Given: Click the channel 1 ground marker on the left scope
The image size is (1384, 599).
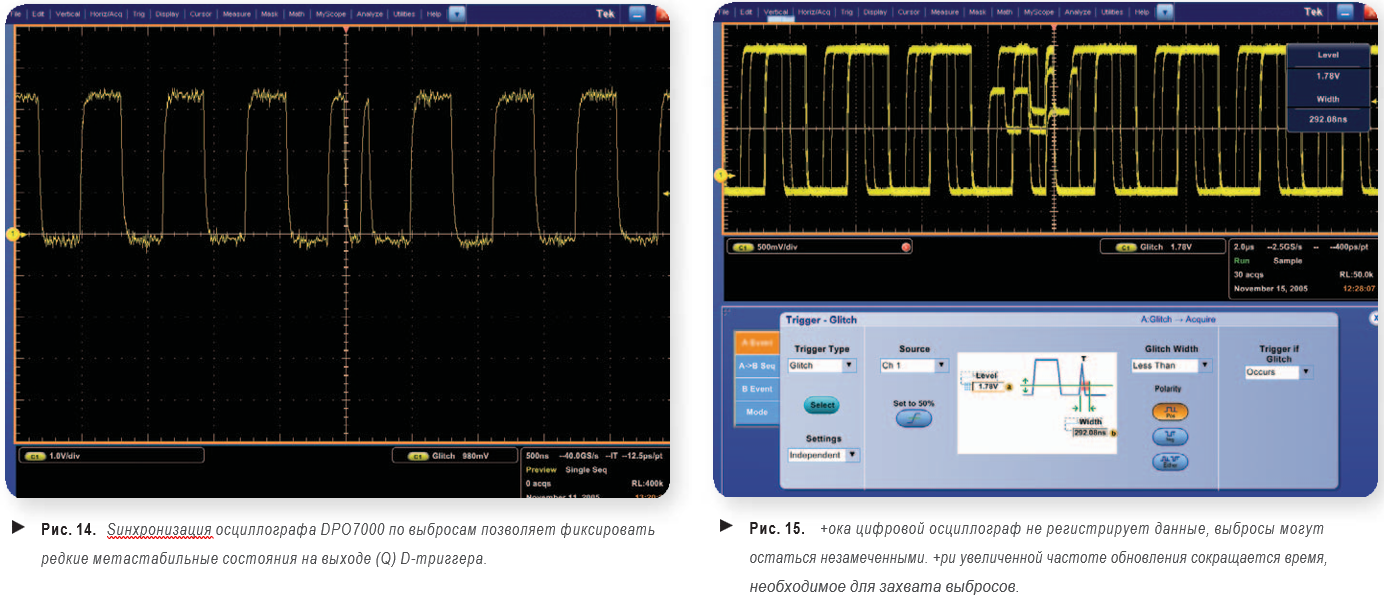Looking at the screenshot, I should pyautogui.click(x=12, y=234).
